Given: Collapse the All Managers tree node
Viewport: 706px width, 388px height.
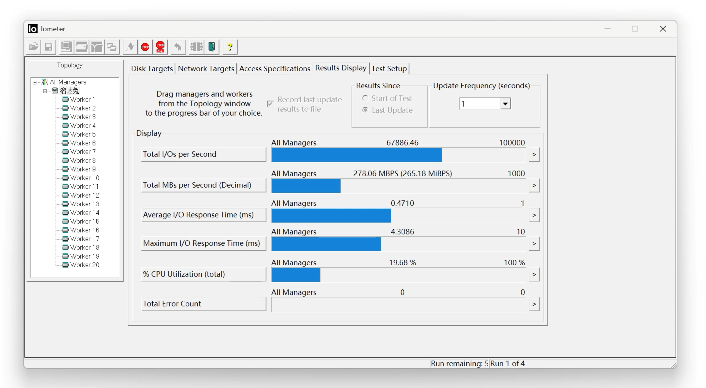Looking at the screenshot, I should point(36,82).
